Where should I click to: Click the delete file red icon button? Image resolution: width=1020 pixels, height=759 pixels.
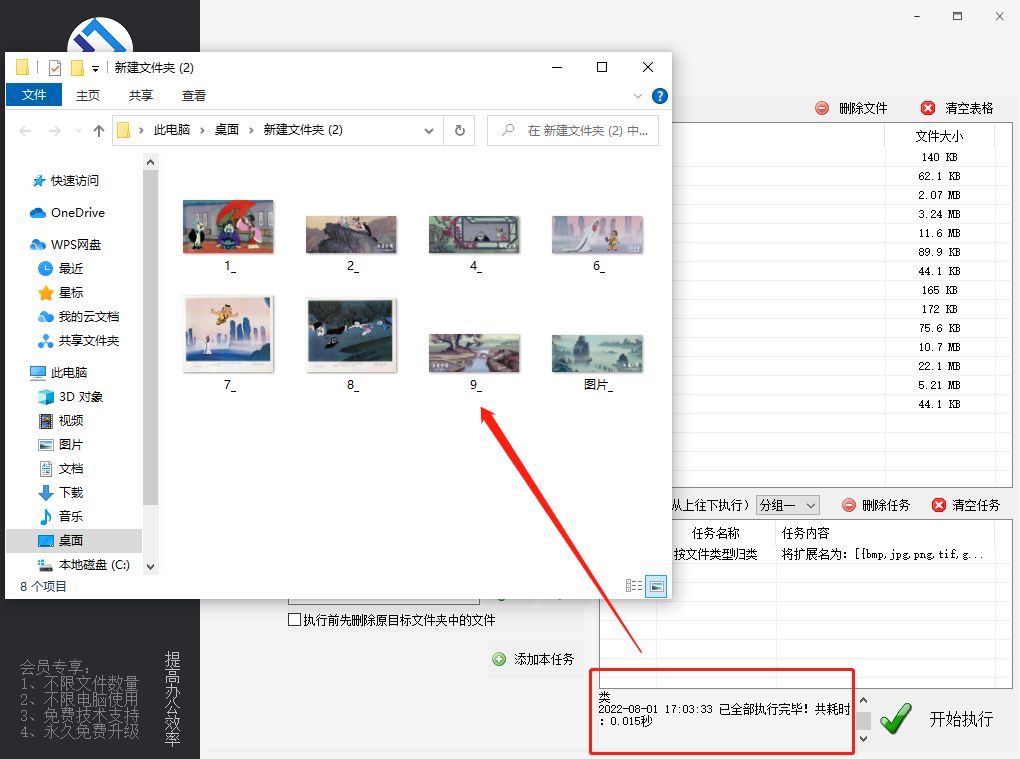point(822,108)
